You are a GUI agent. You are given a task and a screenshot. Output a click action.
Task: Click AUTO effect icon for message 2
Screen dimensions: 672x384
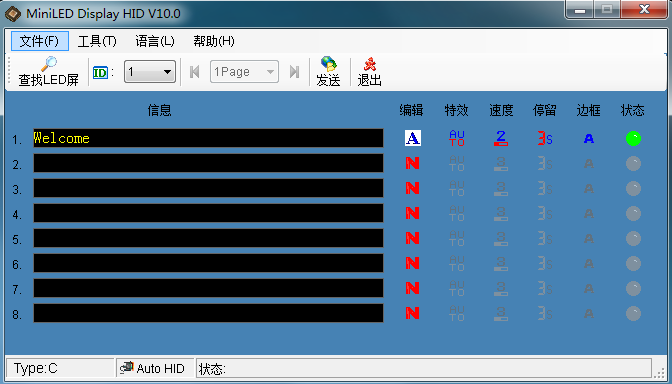(x=457, y=163)
